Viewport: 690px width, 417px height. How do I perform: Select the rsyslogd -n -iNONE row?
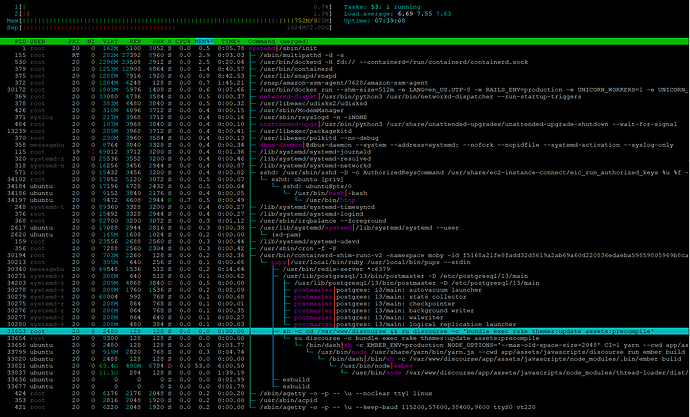point(345,117)
